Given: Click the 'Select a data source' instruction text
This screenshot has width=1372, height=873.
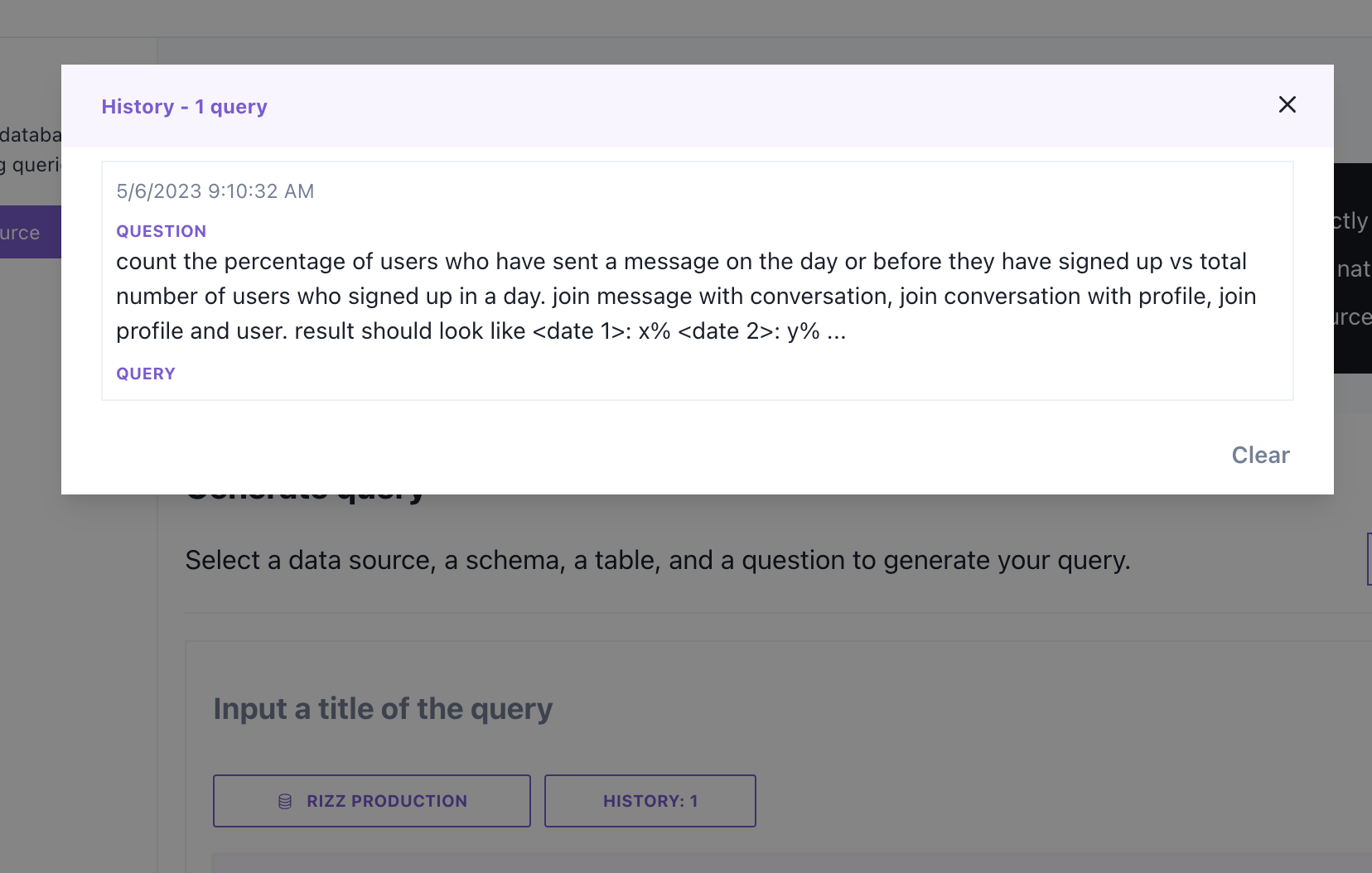Looking at the screenshot, I should [658, 561].
